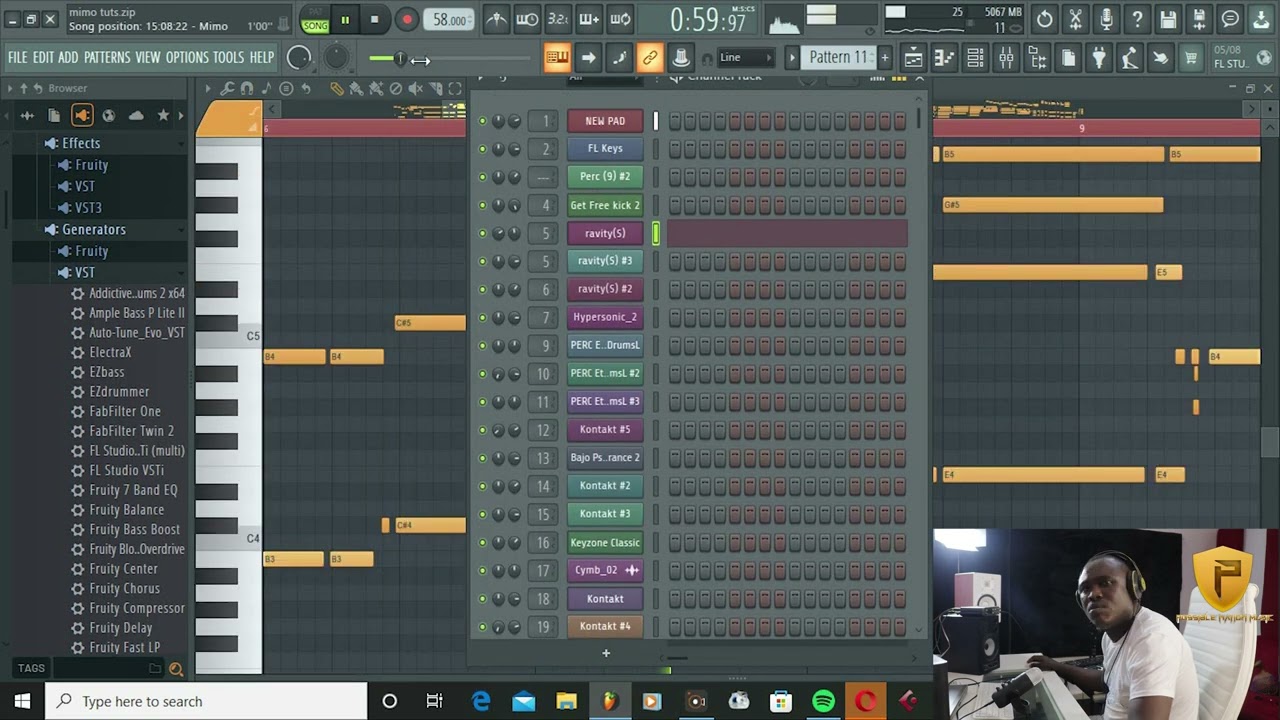The image size is (1280, 720).
Task: Open the piano roll menu arrow
Action: [x=208, y=89]
